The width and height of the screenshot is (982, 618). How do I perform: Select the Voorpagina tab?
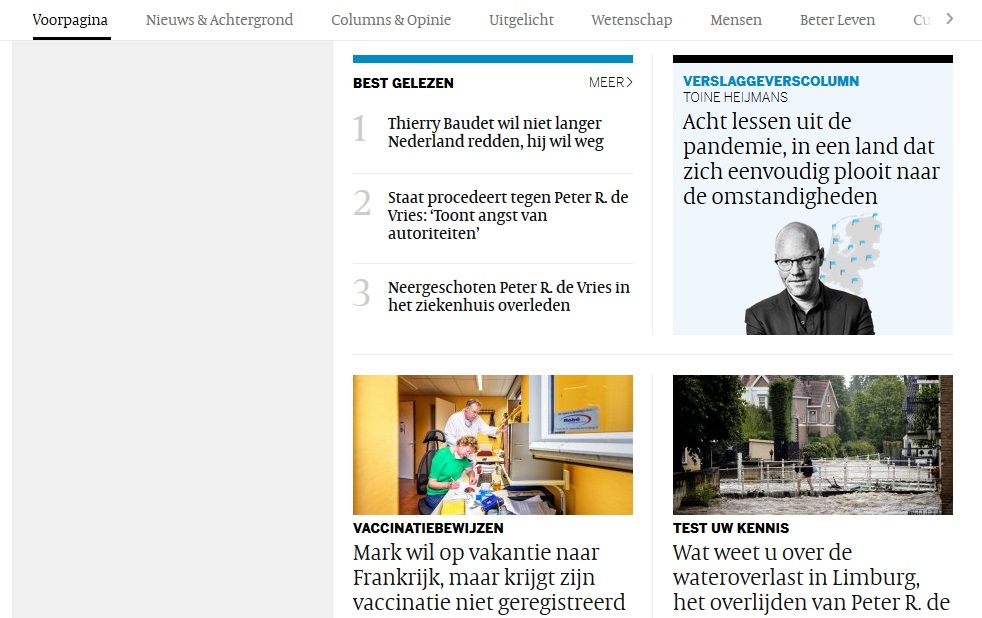[x=70, y=20]
